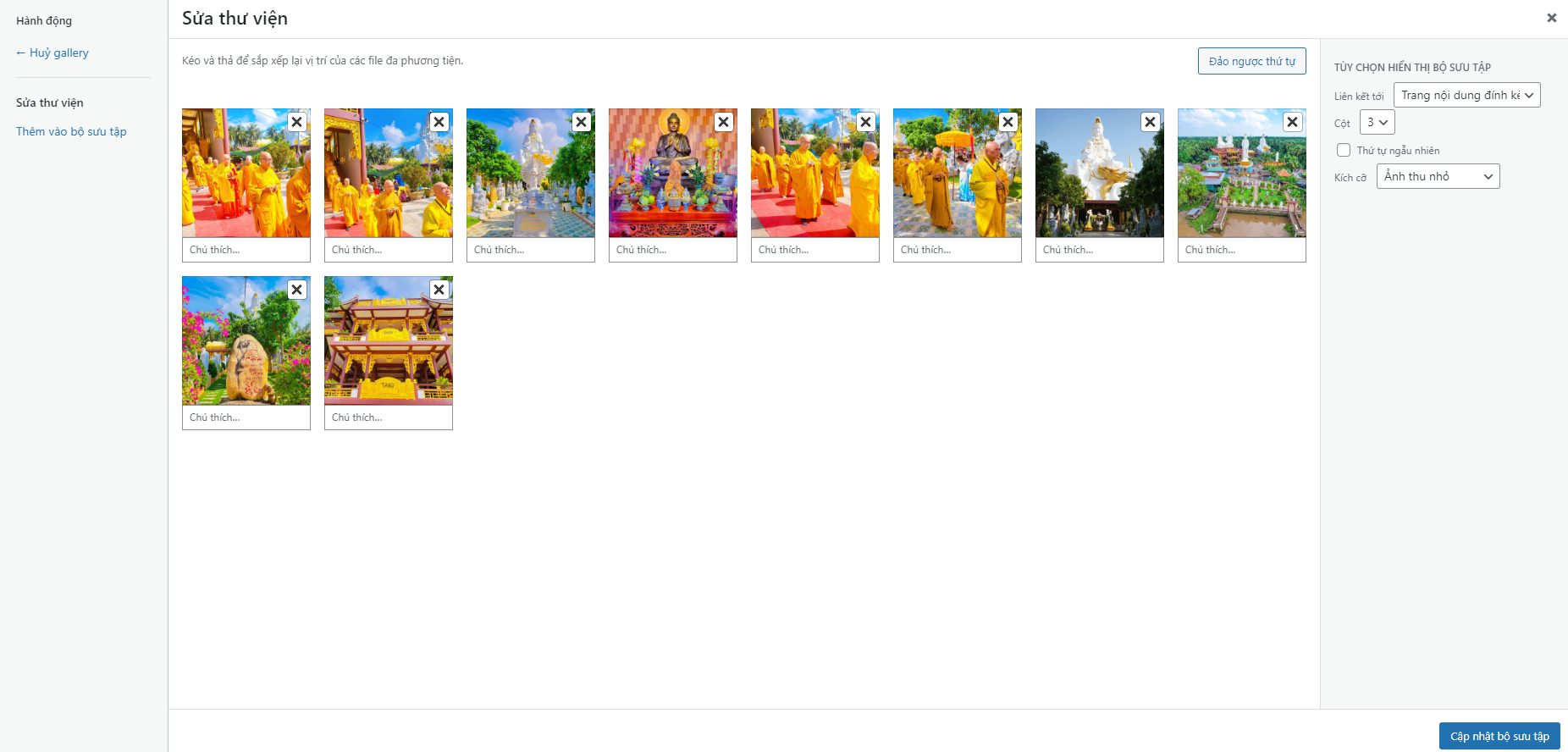Remove the second image with temple pillar
The height and width of the screenshot is (752, 1568).
(439, 122)
